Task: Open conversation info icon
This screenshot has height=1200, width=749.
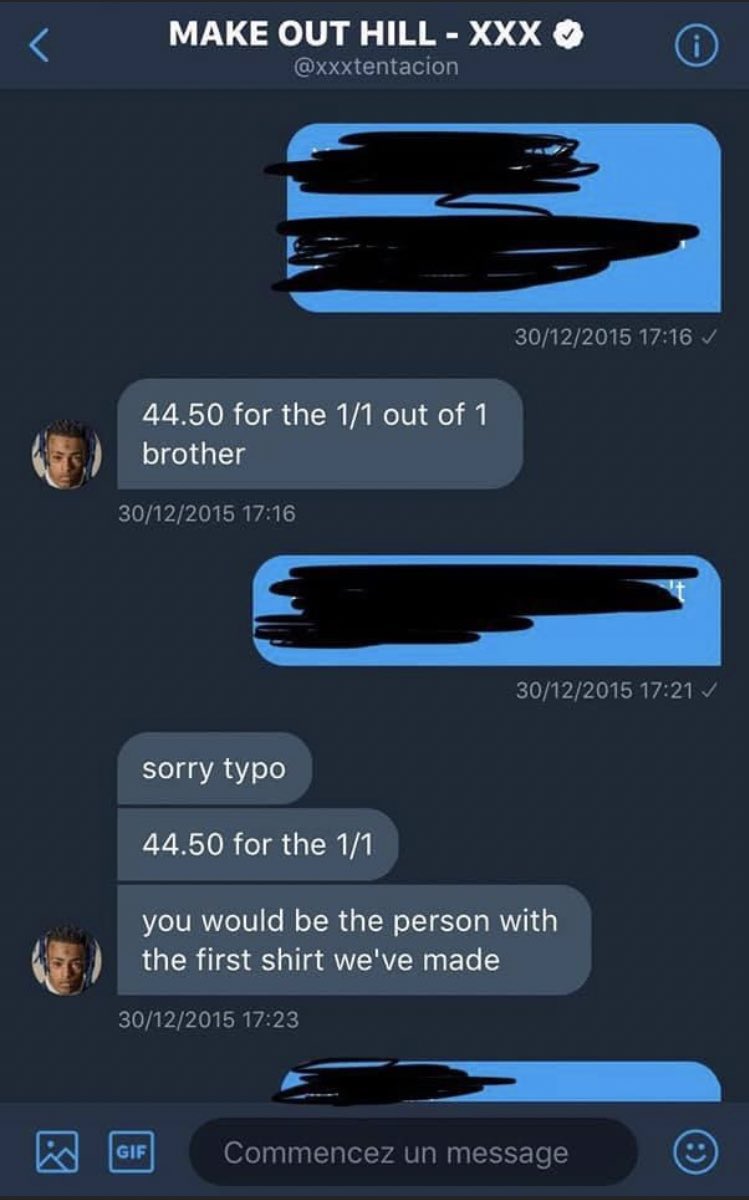Action: click(699, 45)
